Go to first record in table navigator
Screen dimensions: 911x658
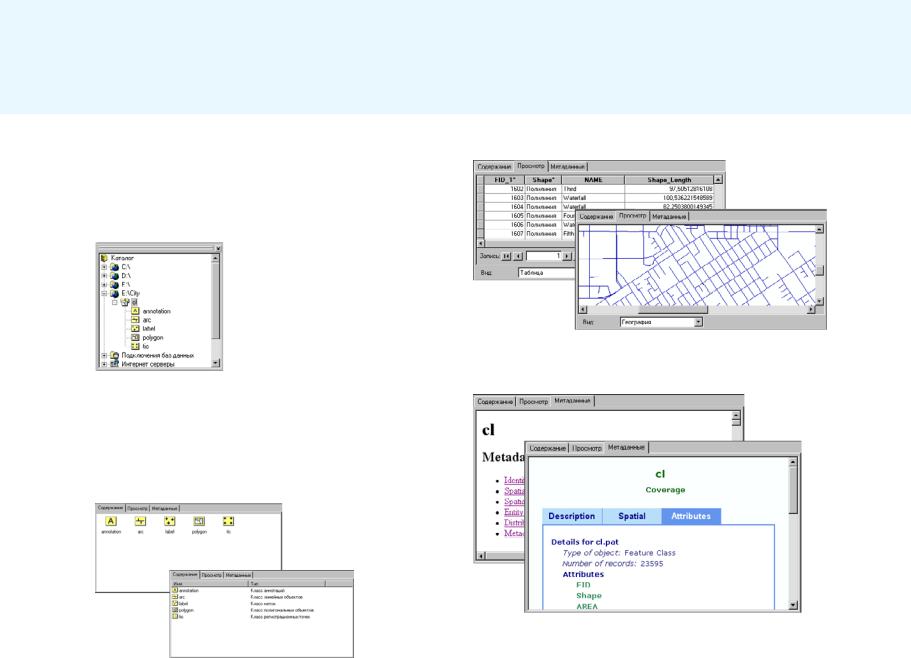tap(507, 256)
